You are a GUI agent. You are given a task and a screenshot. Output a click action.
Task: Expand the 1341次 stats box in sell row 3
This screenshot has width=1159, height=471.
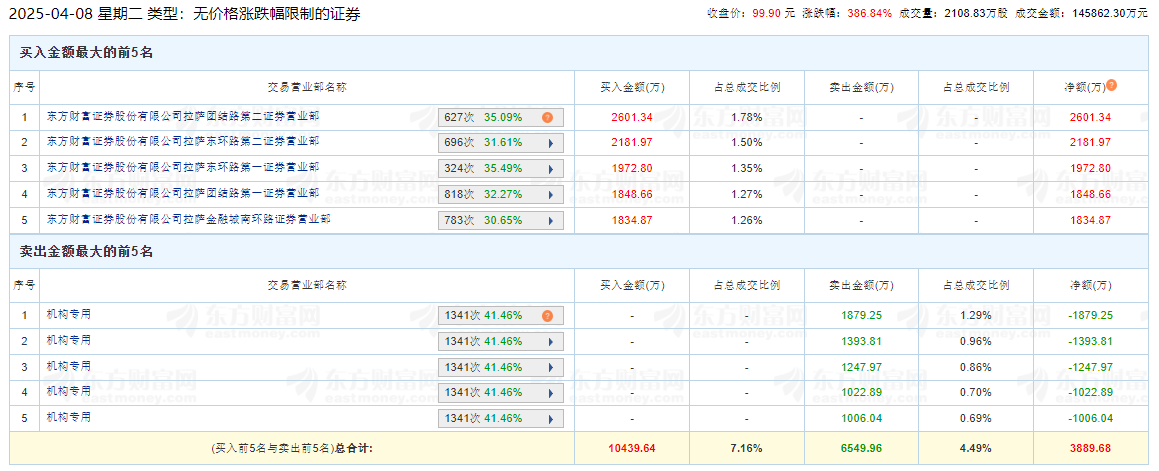pos(500,367)
